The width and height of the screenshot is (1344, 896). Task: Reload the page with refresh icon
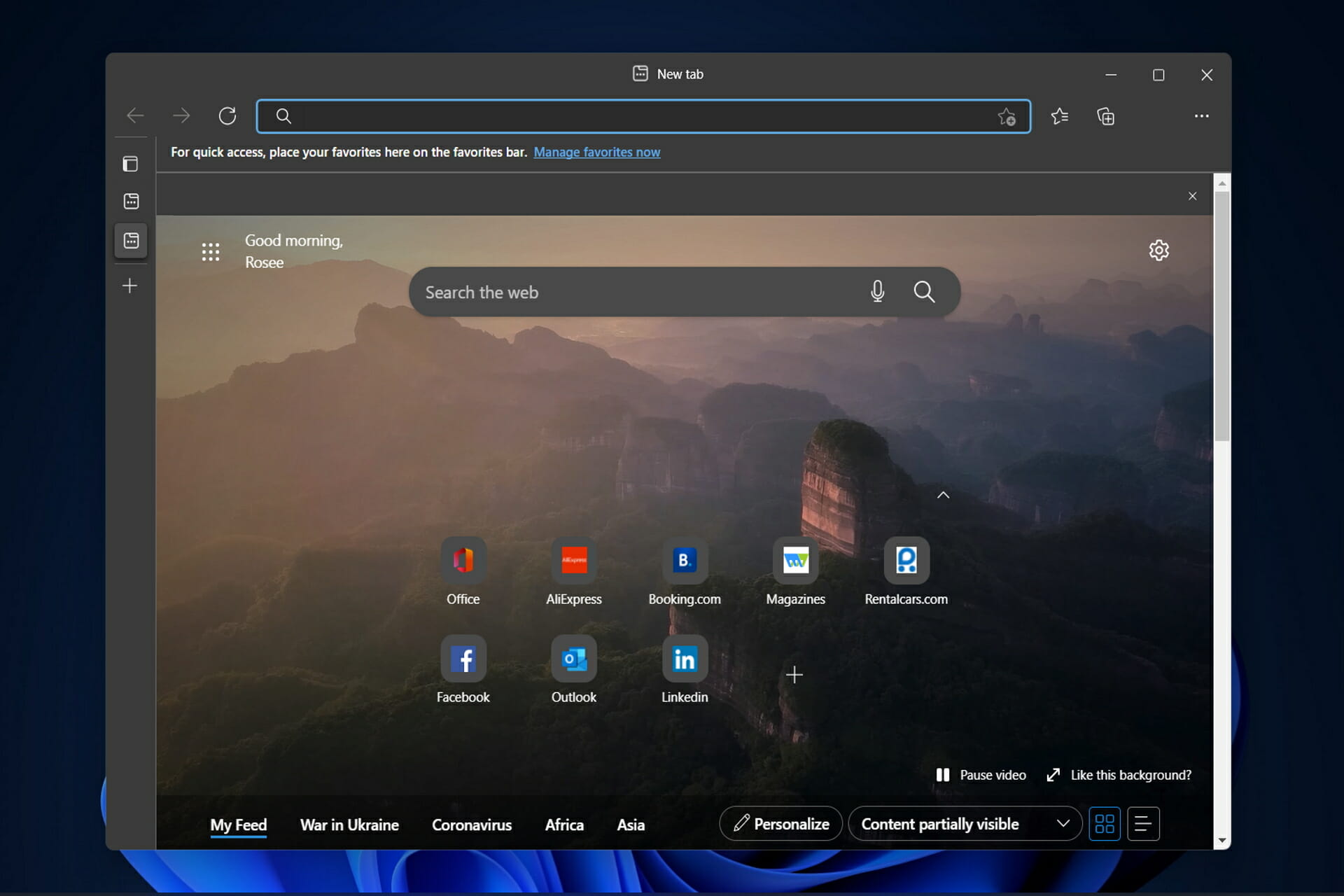coord(227,115)
